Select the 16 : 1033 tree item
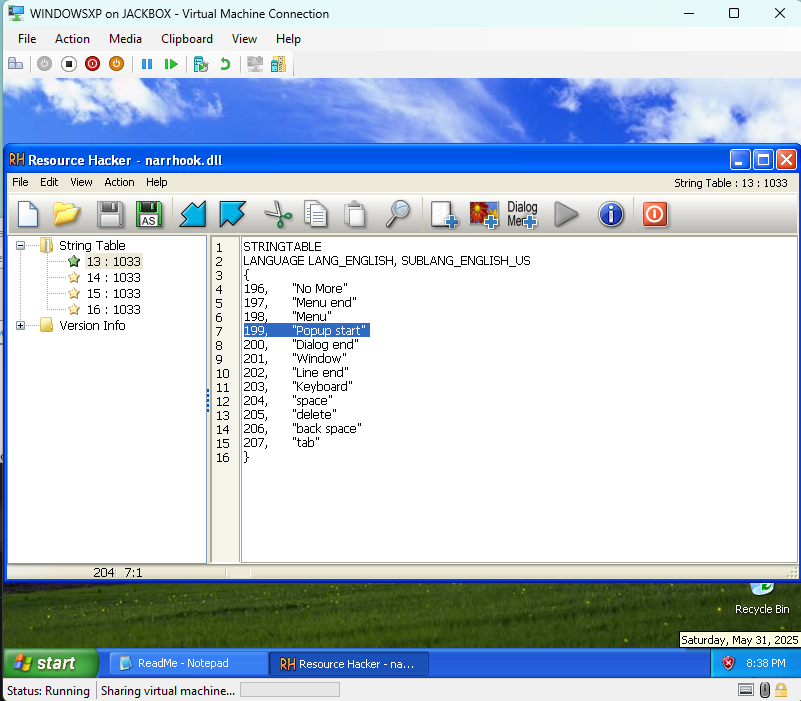Viewport: 801px width, 701px height. click(112, 309)
